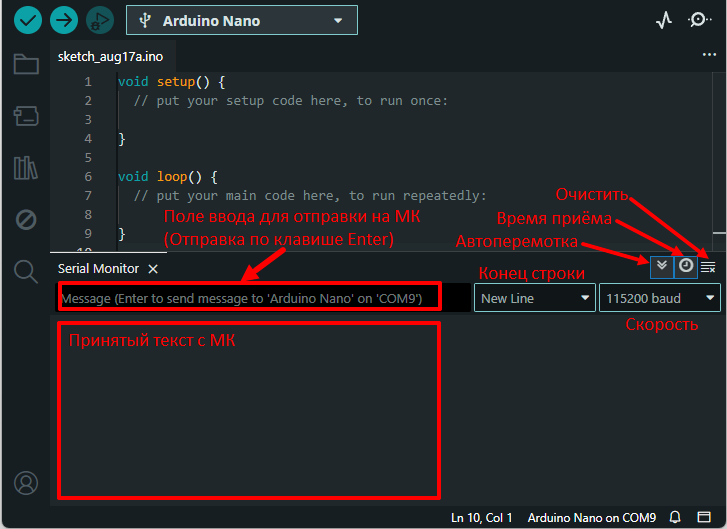Open Serial Monitor magnifier icon in toolbar
Viewport: 727px width, 529px height.
tap(699, 20)
